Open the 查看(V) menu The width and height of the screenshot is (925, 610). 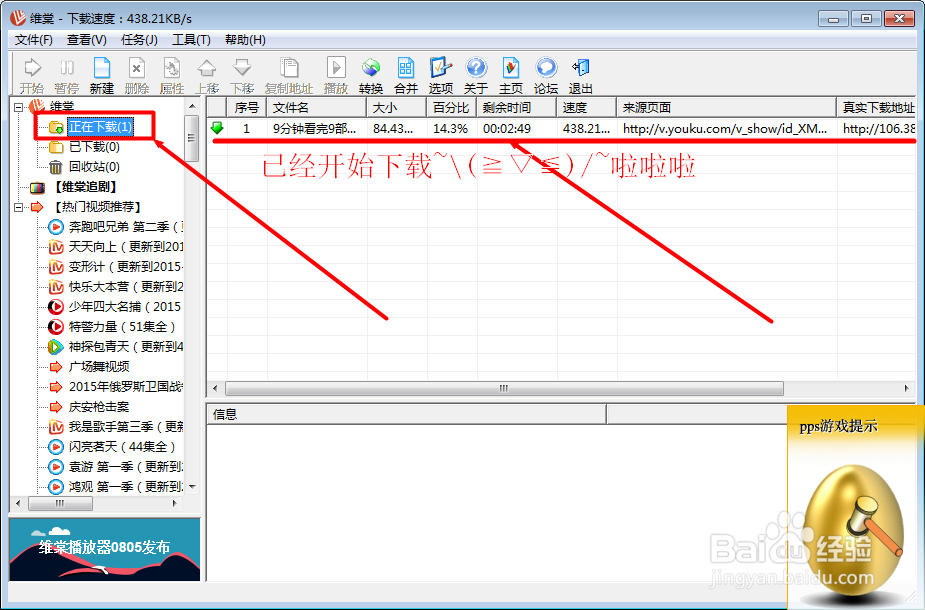[x=87, y=40]
